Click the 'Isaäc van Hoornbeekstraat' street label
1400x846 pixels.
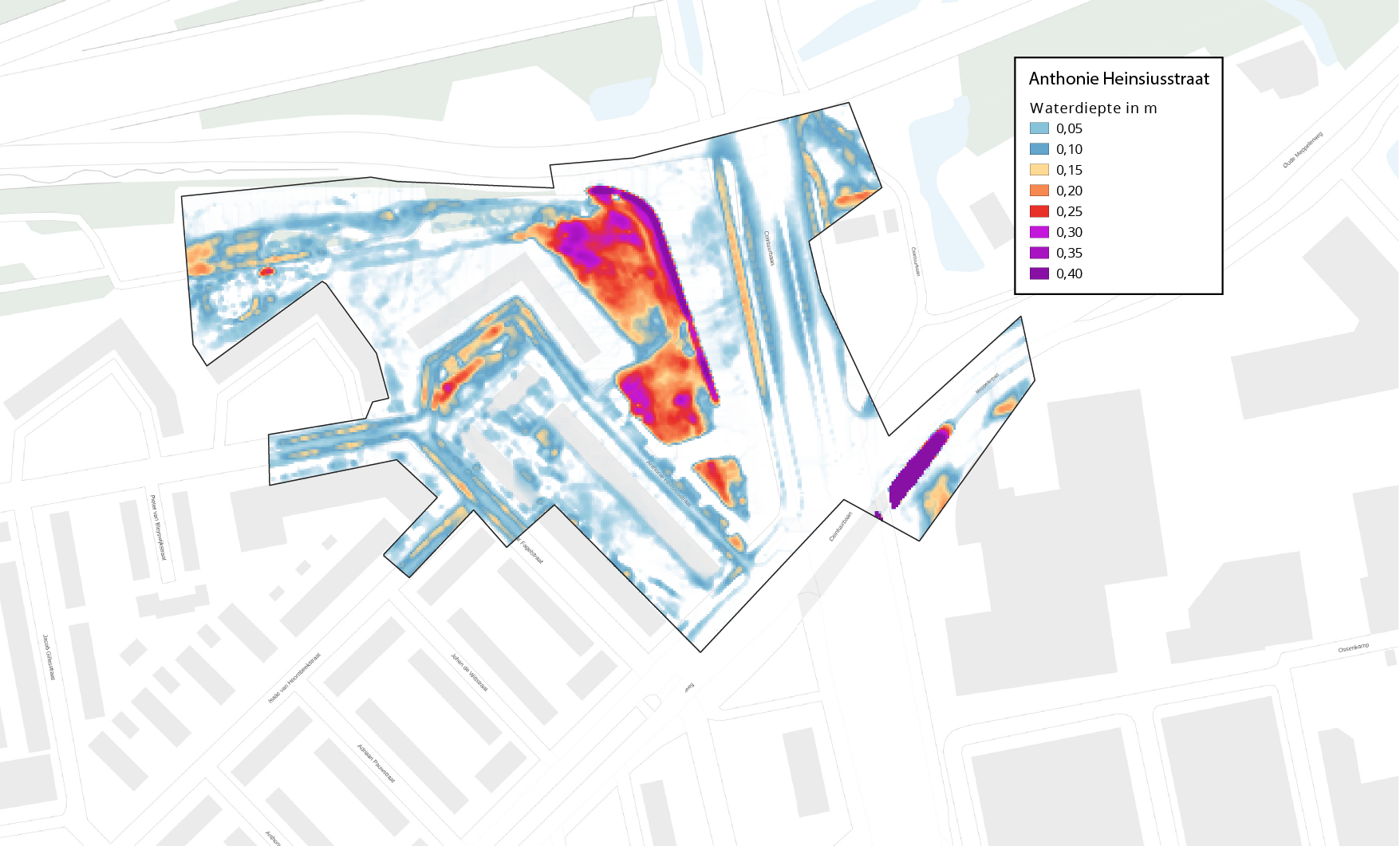(x=294, y=678)
